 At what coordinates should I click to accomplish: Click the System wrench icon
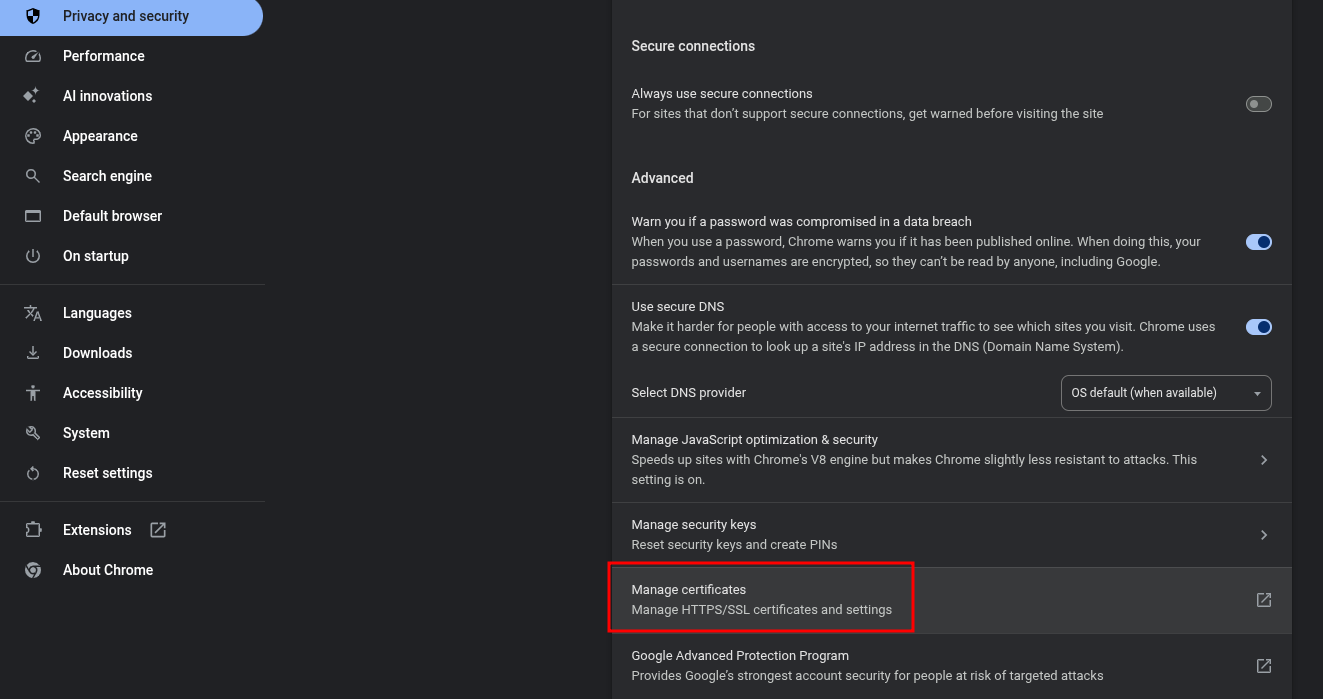pyautogui.click(x=33, y=433)
